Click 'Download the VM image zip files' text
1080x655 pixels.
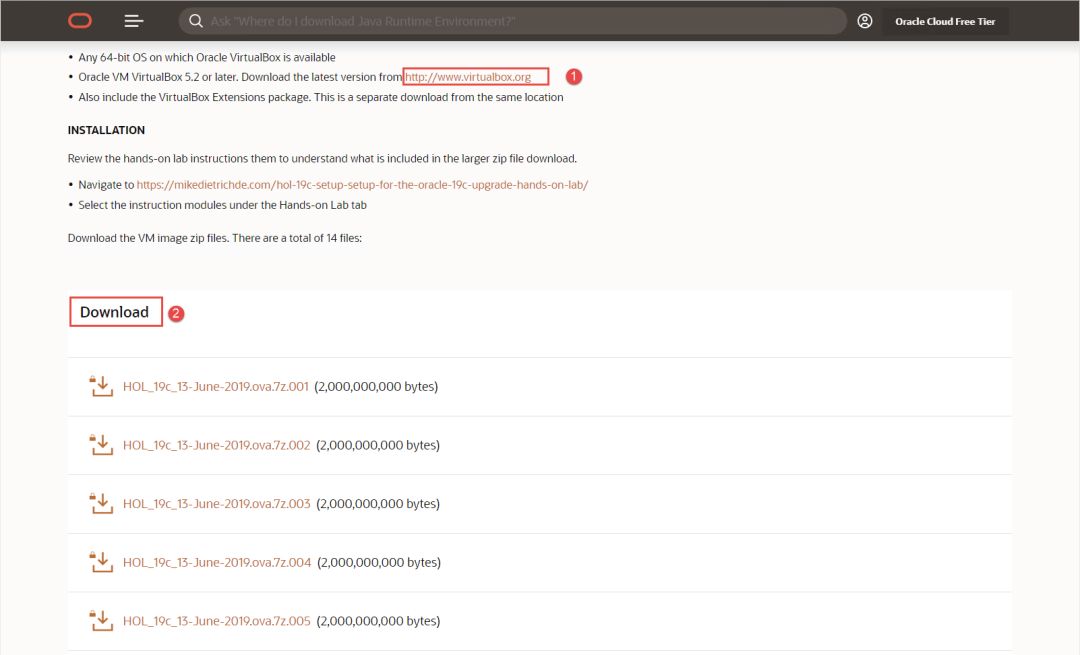215,238
